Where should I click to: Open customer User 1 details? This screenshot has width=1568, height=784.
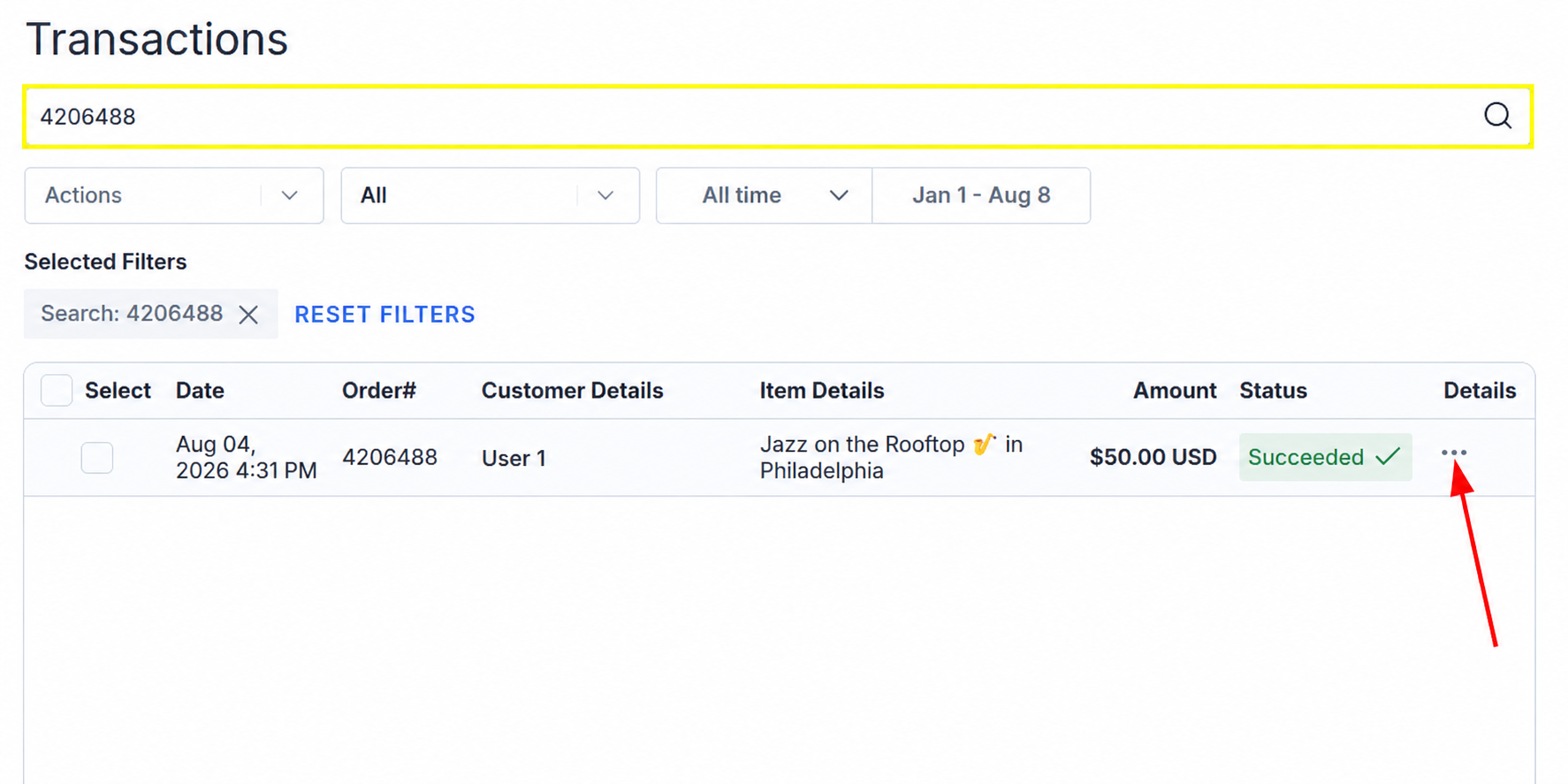(x=514, y=458)
